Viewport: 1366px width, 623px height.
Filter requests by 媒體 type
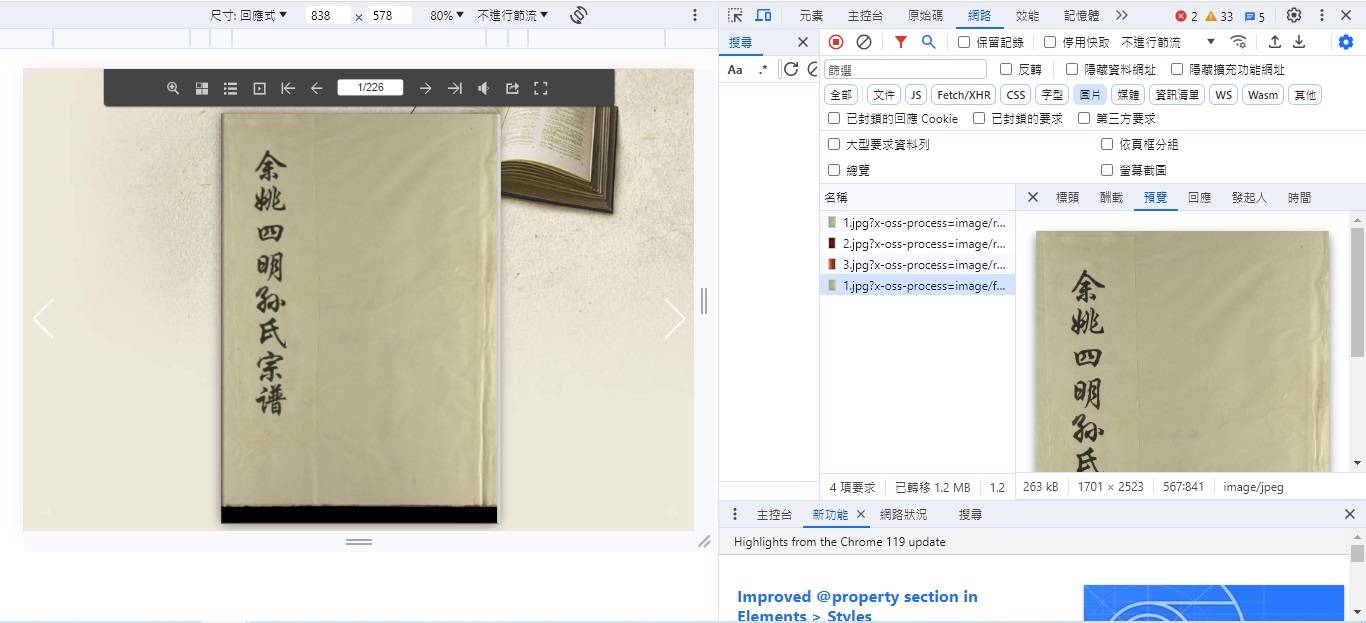(x=1127, y=95)
